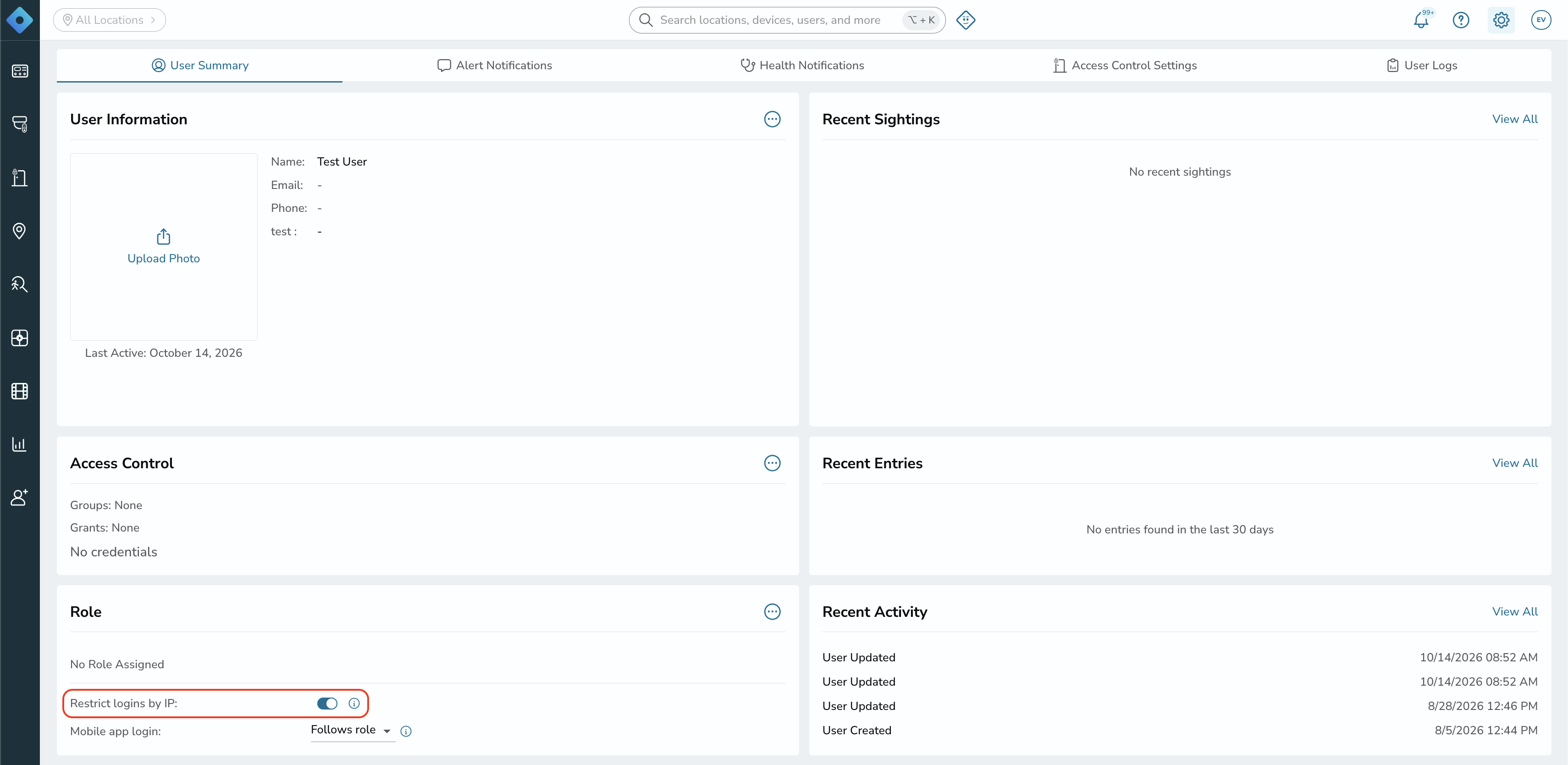Open the EV account avatar
Viewport: 1568px width, 765px height.
[1541, 20]
